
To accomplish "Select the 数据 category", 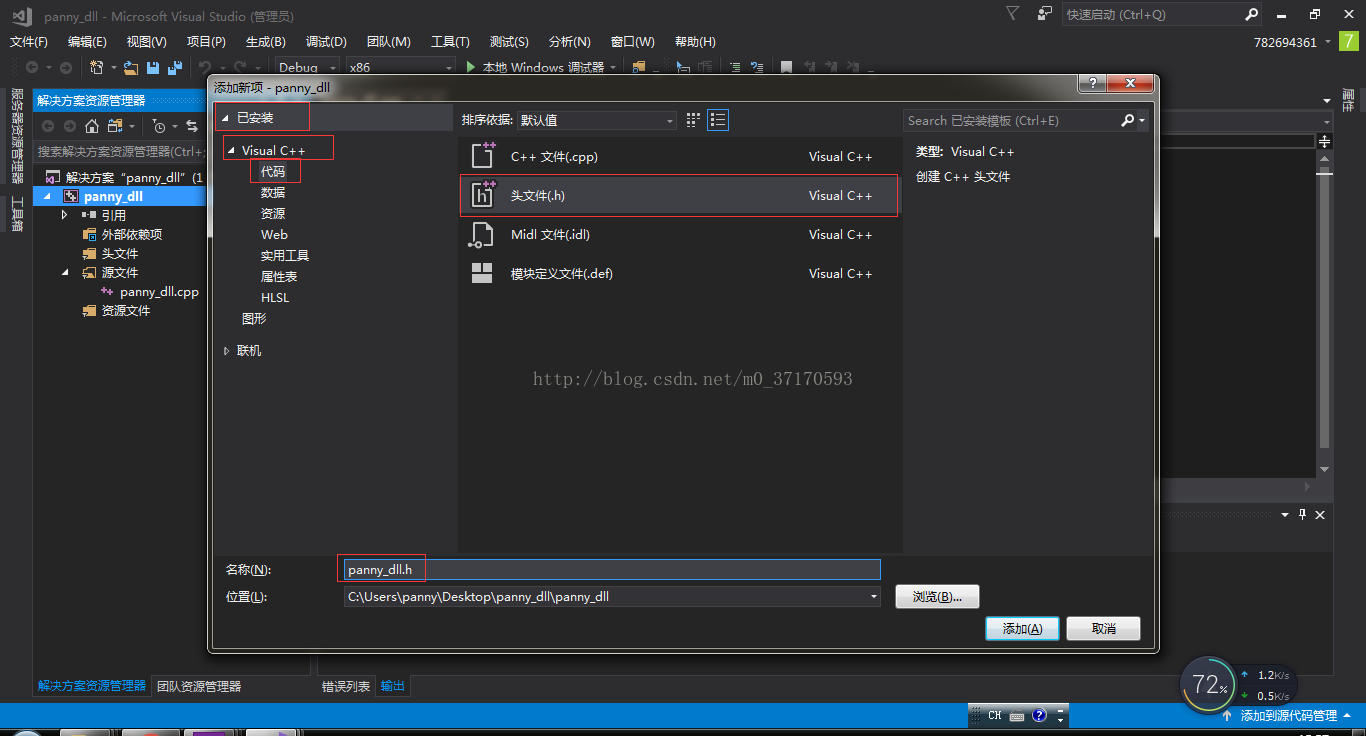I will point(273,193).
